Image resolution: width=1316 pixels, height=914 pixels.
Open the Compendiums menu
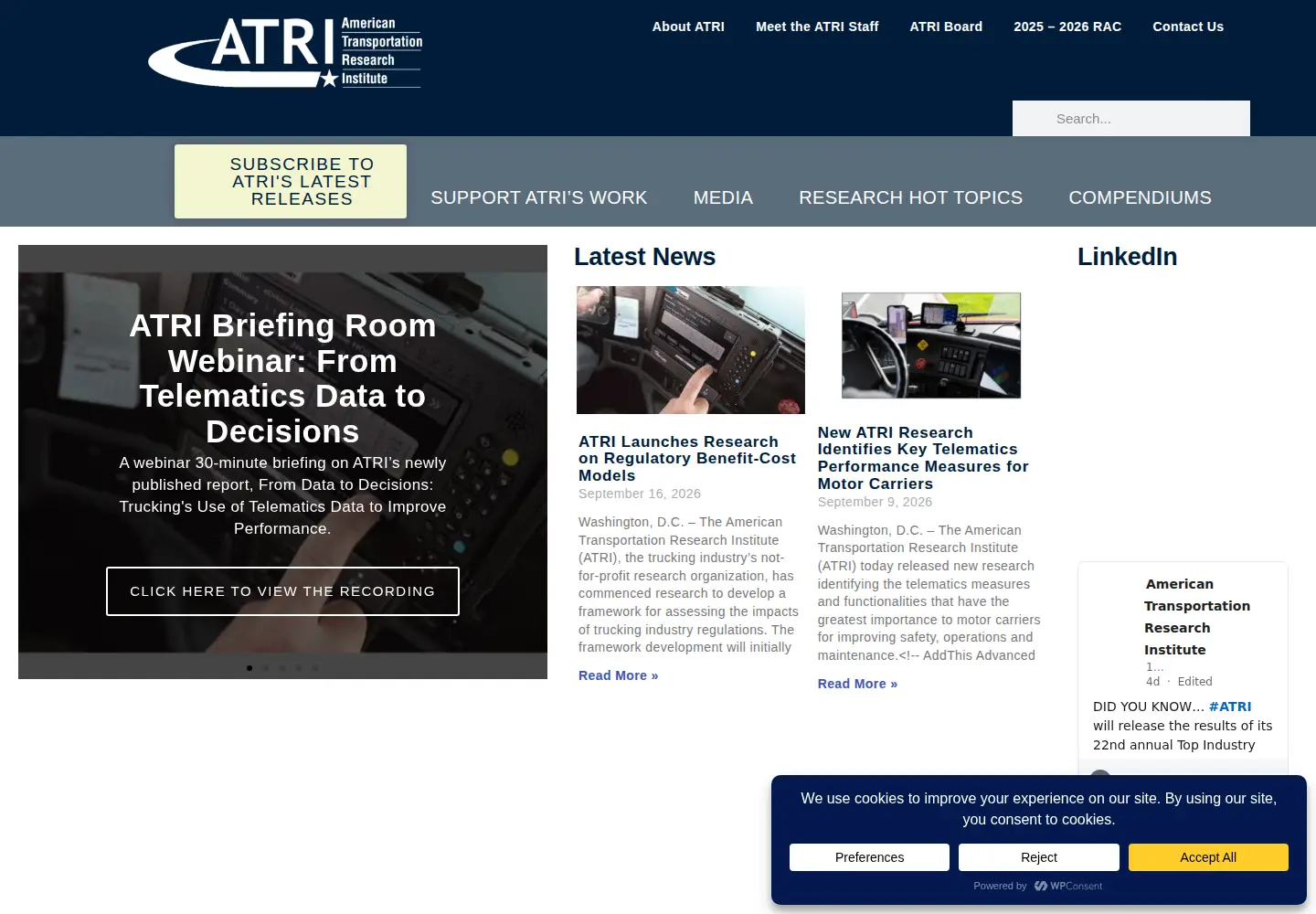(x=1141, y=197)
